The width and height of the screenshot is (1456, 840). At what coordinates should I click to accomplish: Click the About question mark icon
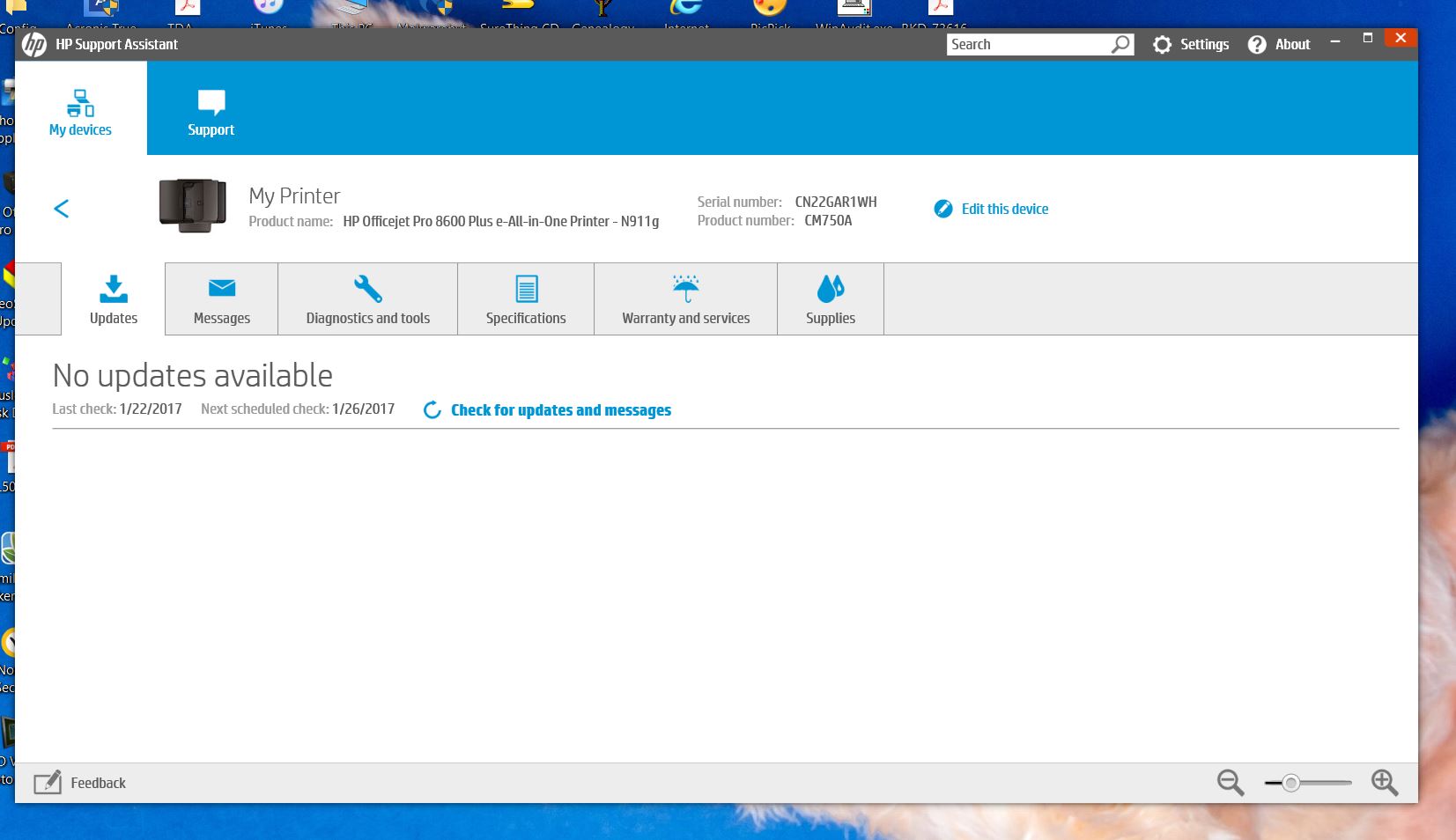[x=1257, y=45]
